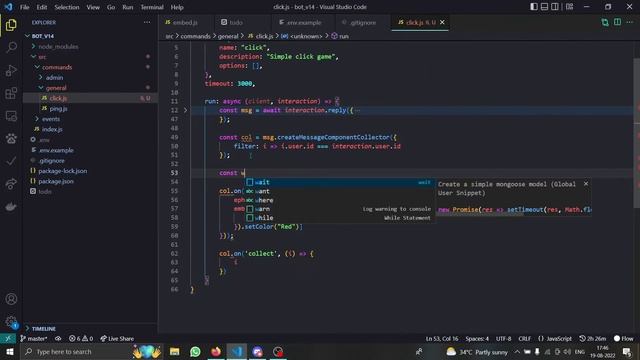The image size is (640, 360).
Task: Open File Explorer from the taskbar
Action: [x=174, y=351]
